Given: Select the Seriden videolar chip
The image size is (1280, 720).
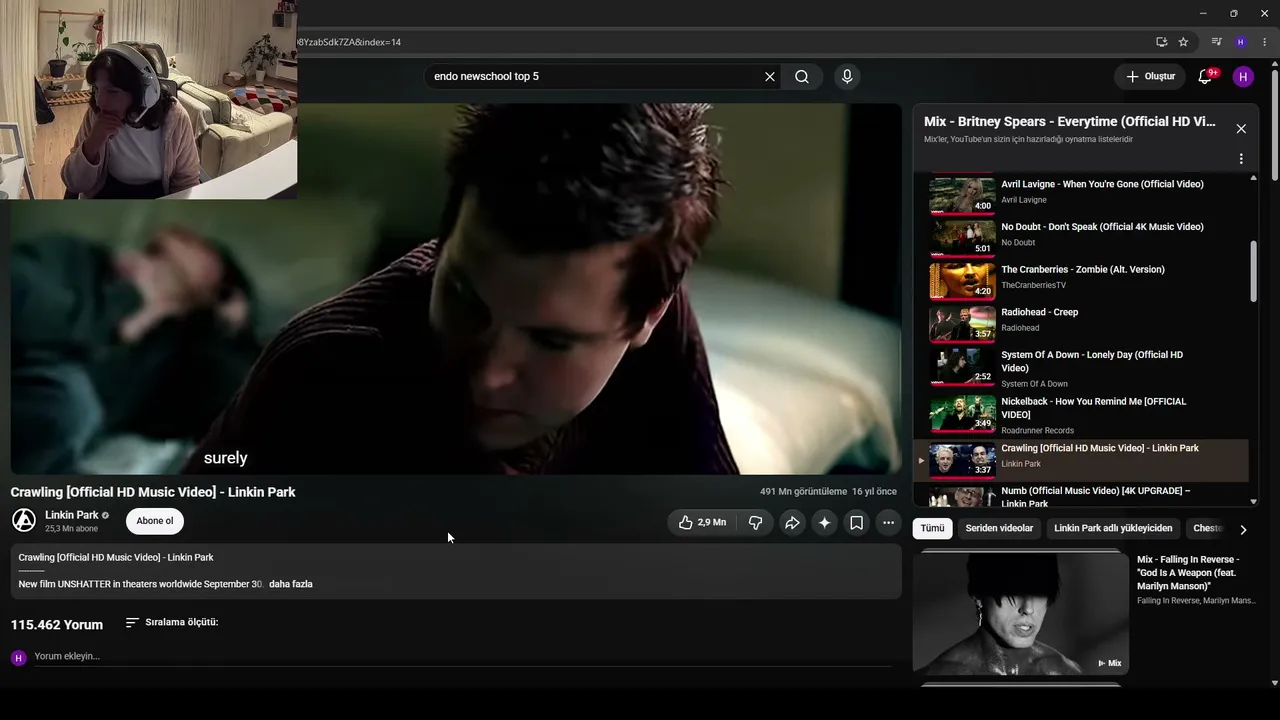Looking at the screenshot, I should (x=999, y=528).
